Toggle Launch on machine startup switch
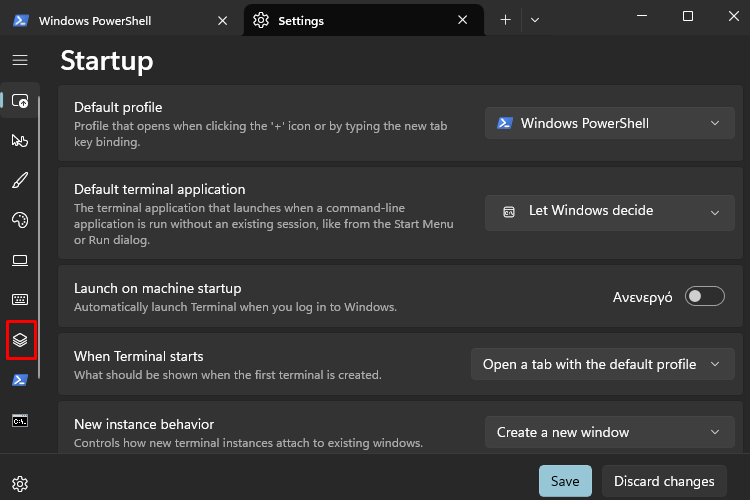Image resolution: width=750 pixels, height=500 pixels. pyautogui.click(x=704, y=296)
